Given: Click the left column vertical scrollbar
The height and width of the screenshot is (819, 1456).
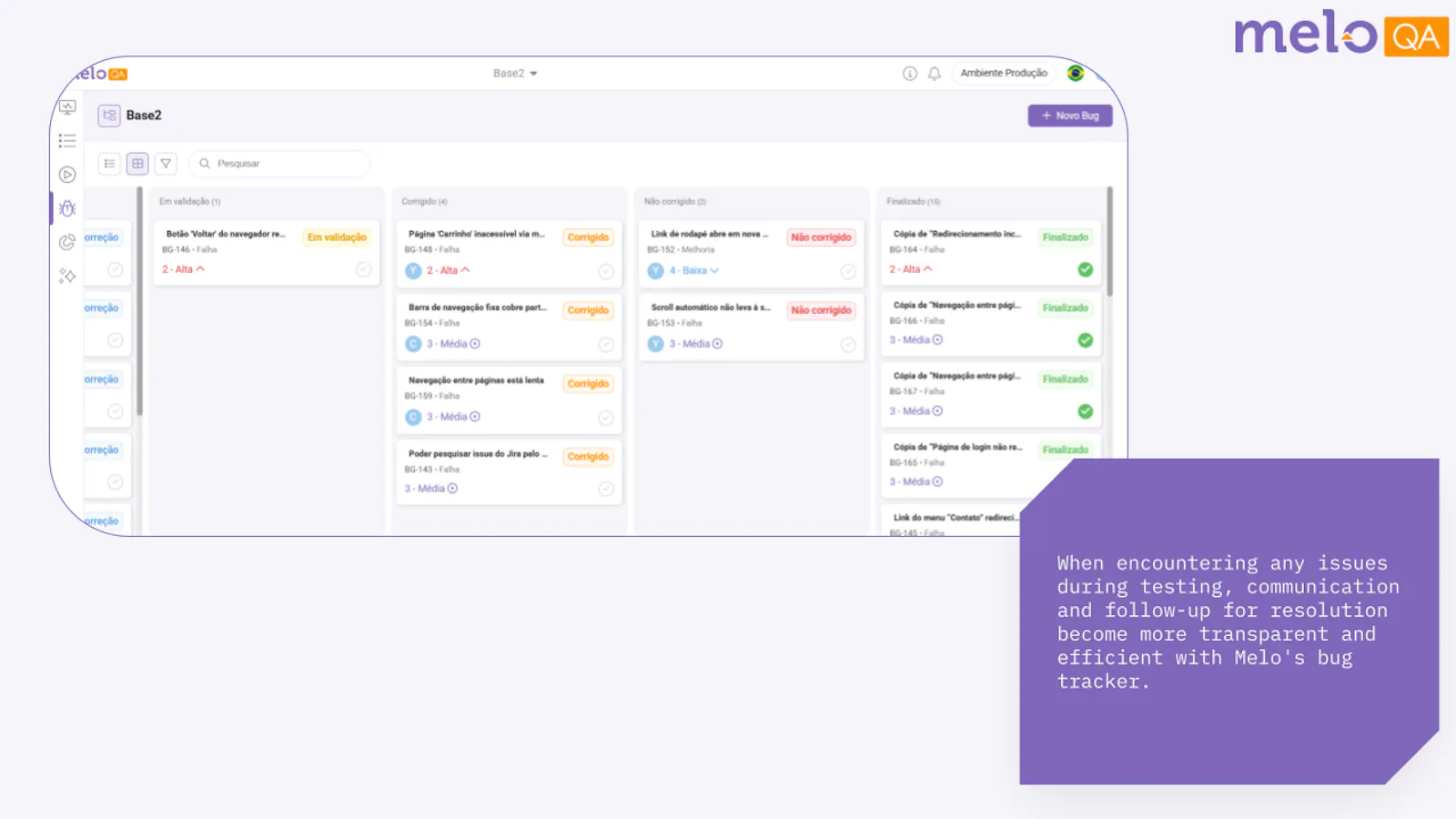Looking at the screenshot, I should pos(139,300).
